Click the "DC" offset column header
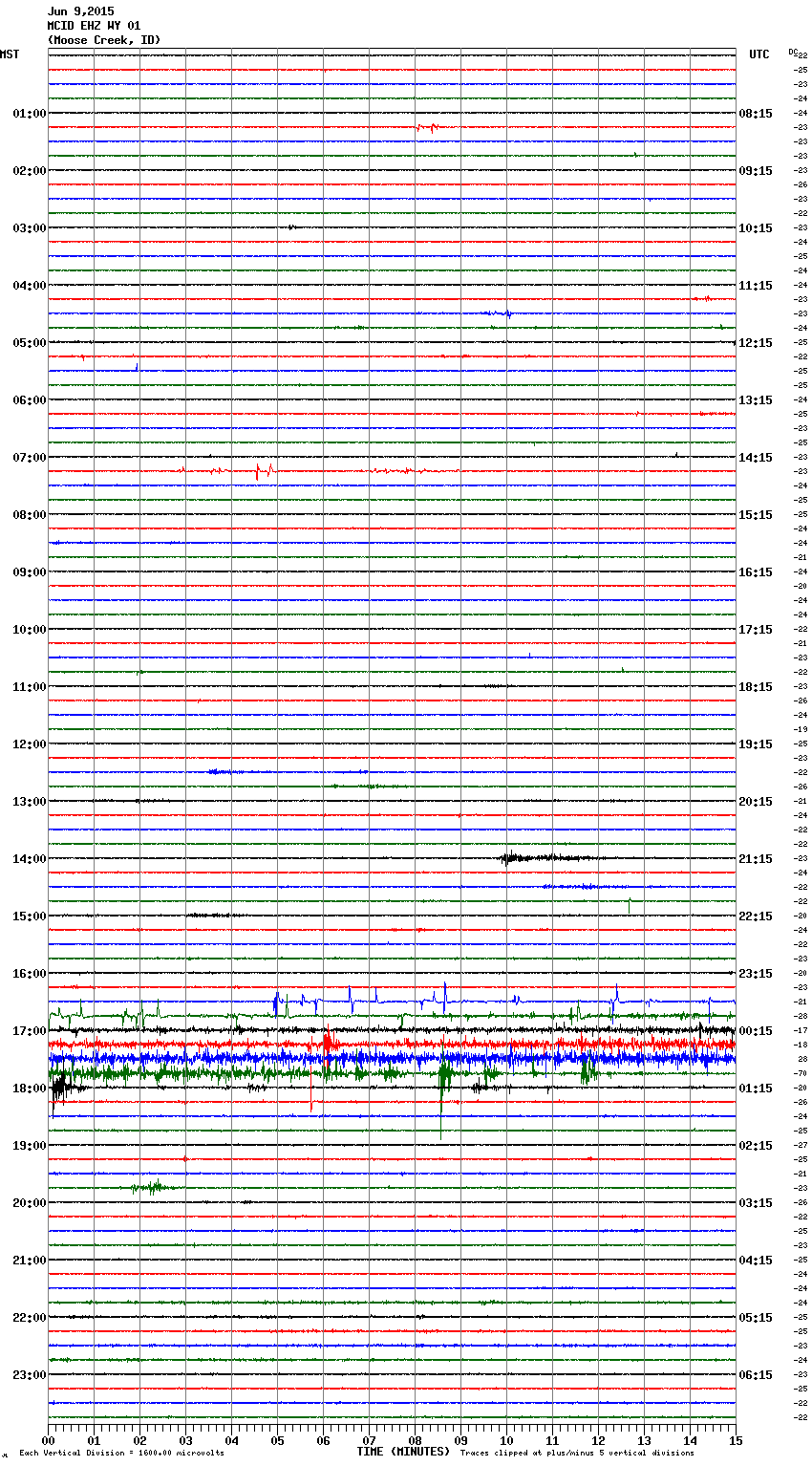Image resolution: width=812 pixels, height=1466 pixels. pos(793,52)
